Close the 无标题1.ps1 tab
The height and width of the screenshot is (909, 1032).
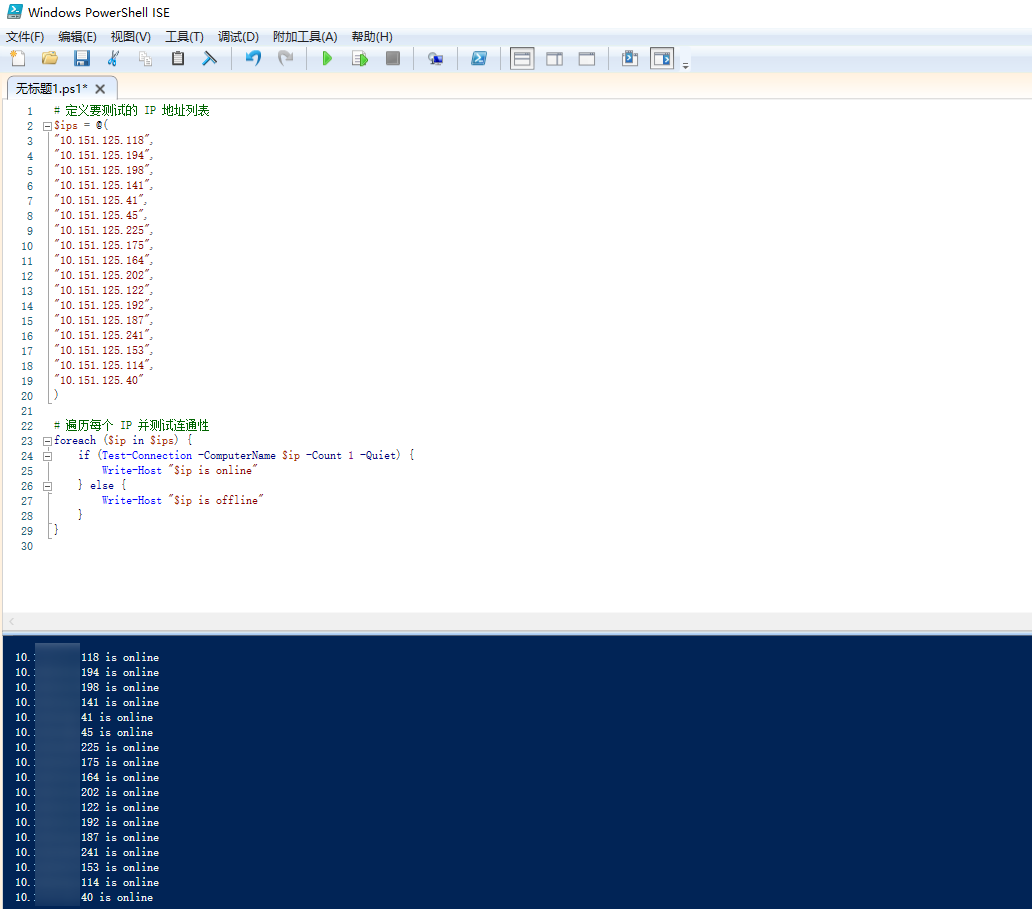(100, 89)
